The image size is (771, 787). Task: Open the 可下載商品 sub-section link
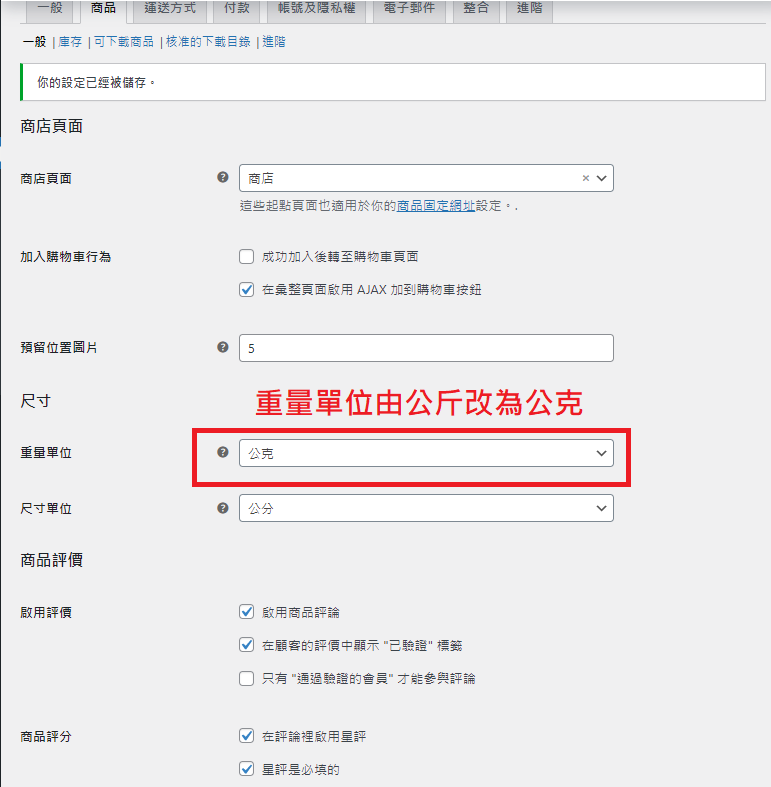pos(124,42)
